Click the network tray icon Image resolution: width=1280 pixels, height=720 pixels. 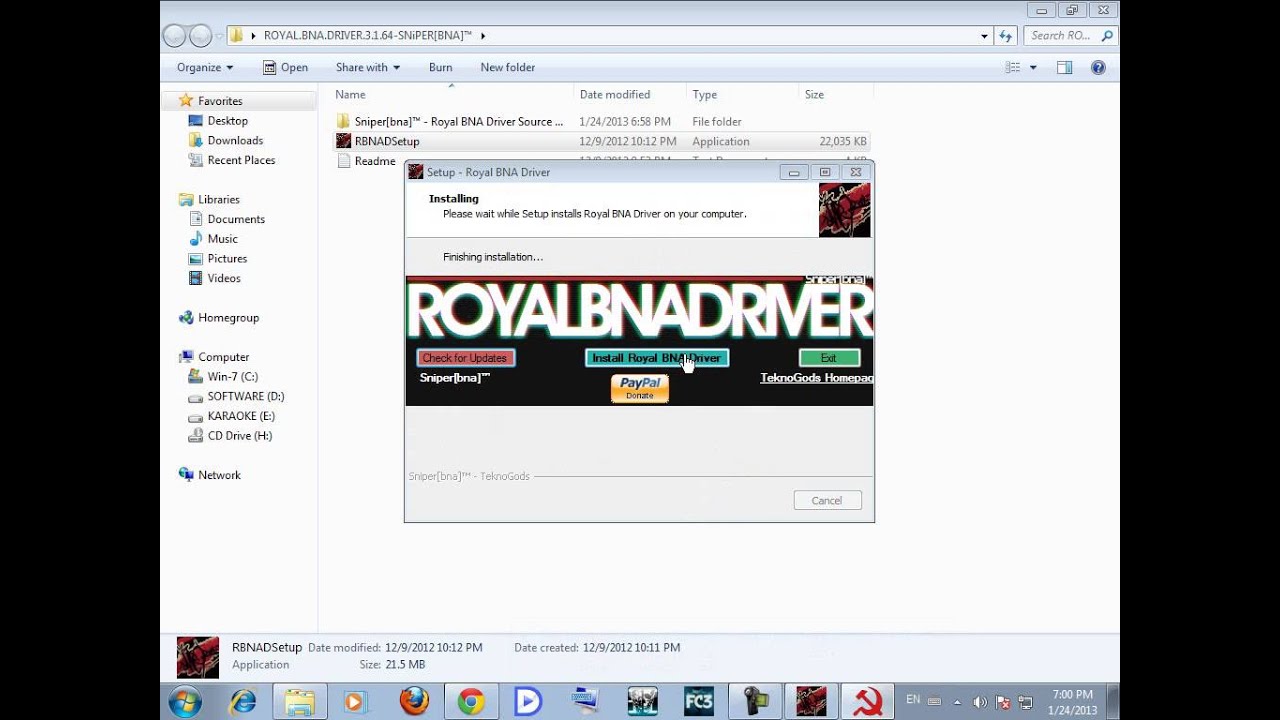[1025, 703]
